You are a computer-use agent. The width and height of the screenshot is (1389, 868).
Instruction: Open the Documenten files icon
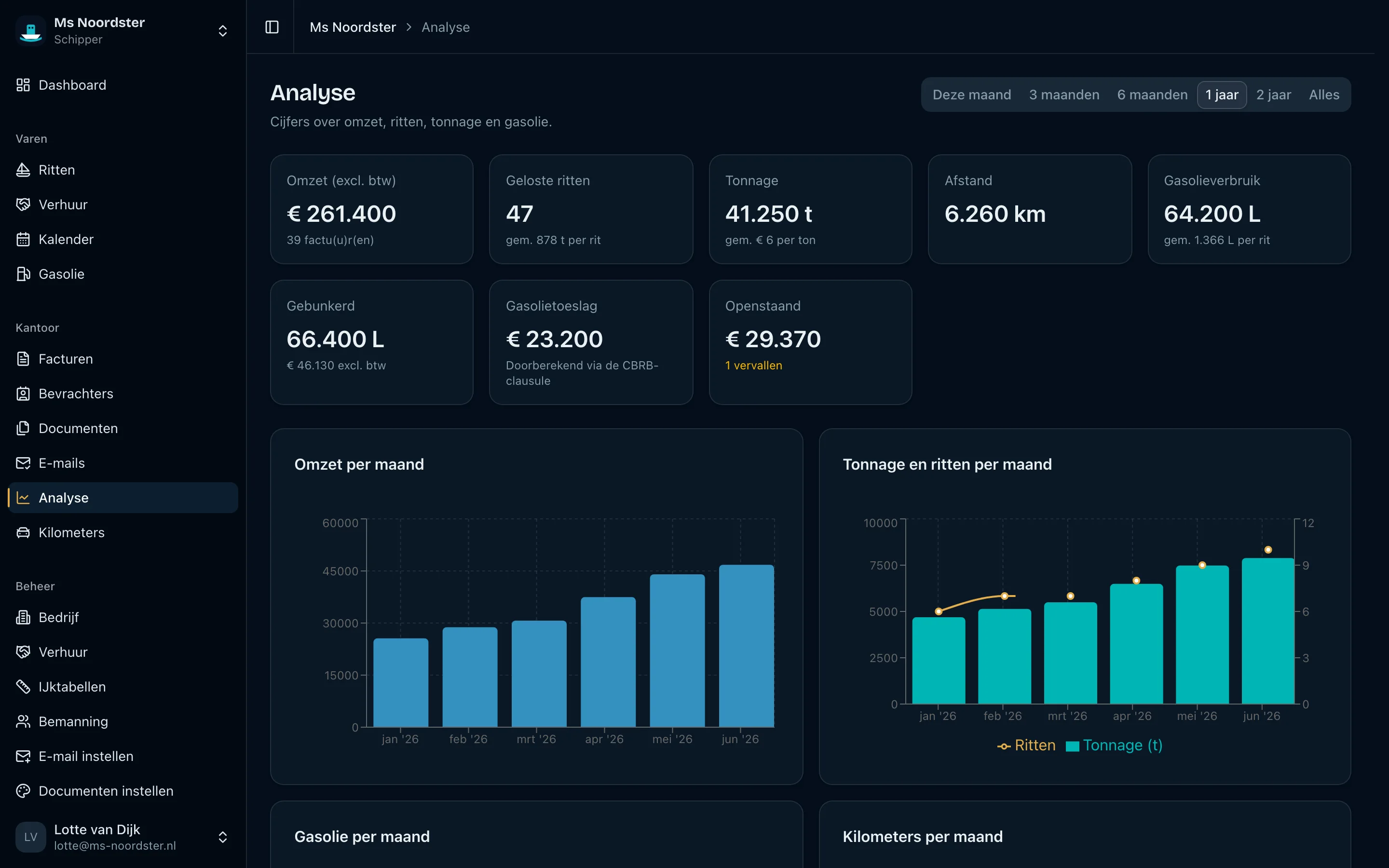coord(23,428)
